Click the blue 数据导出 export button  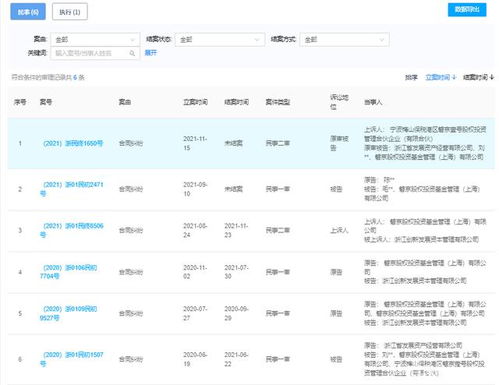tap(467, 10)
